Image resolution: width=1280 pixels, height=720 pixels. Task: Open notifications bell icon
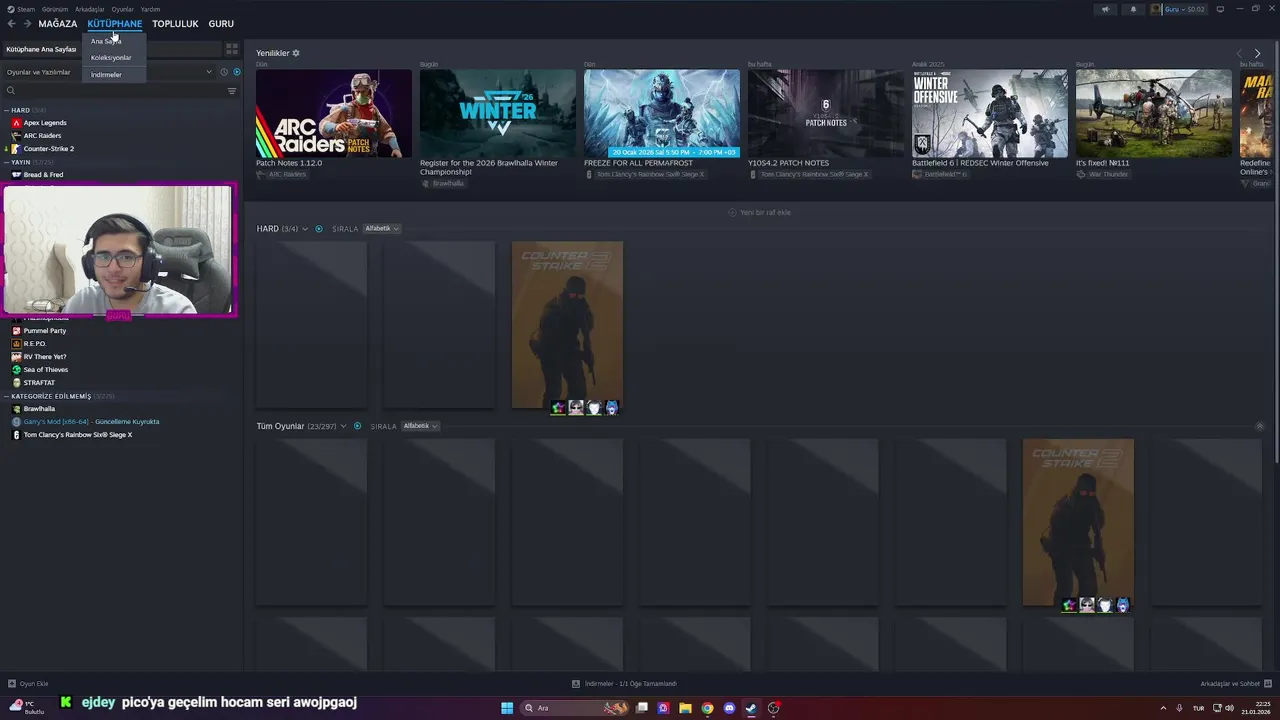[1133, 9]
